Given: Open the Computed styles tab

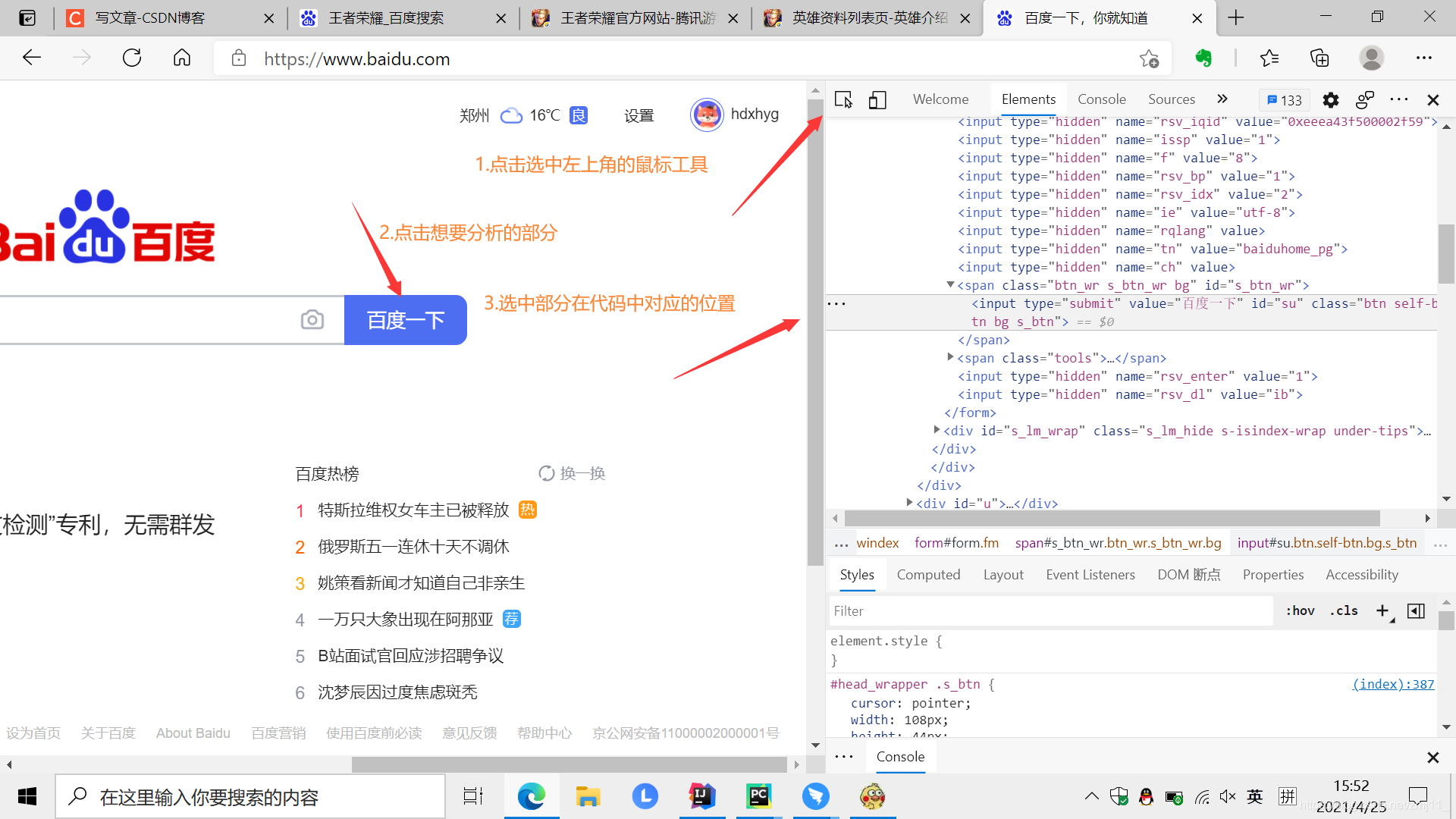Looking at the screenshot, I should (928, 575).
